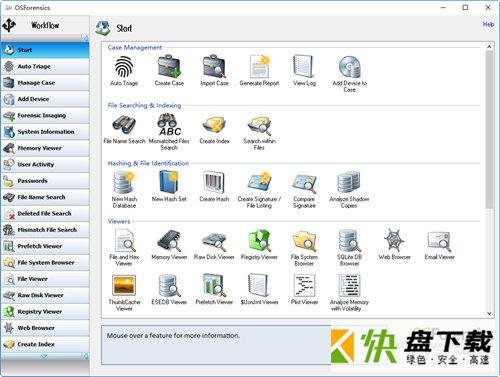This screenshot has height=377, width=500.
Task: Click the main panel vertical scrollbar thumb
Action: 489,129
